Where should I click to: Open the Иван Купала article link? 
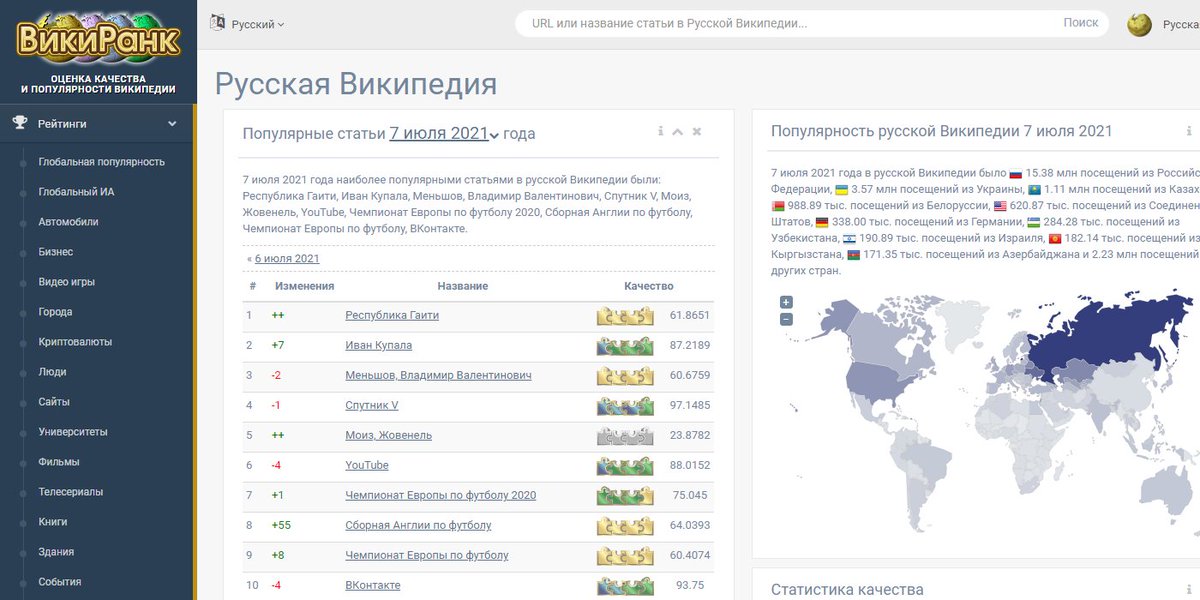(378, 345)
